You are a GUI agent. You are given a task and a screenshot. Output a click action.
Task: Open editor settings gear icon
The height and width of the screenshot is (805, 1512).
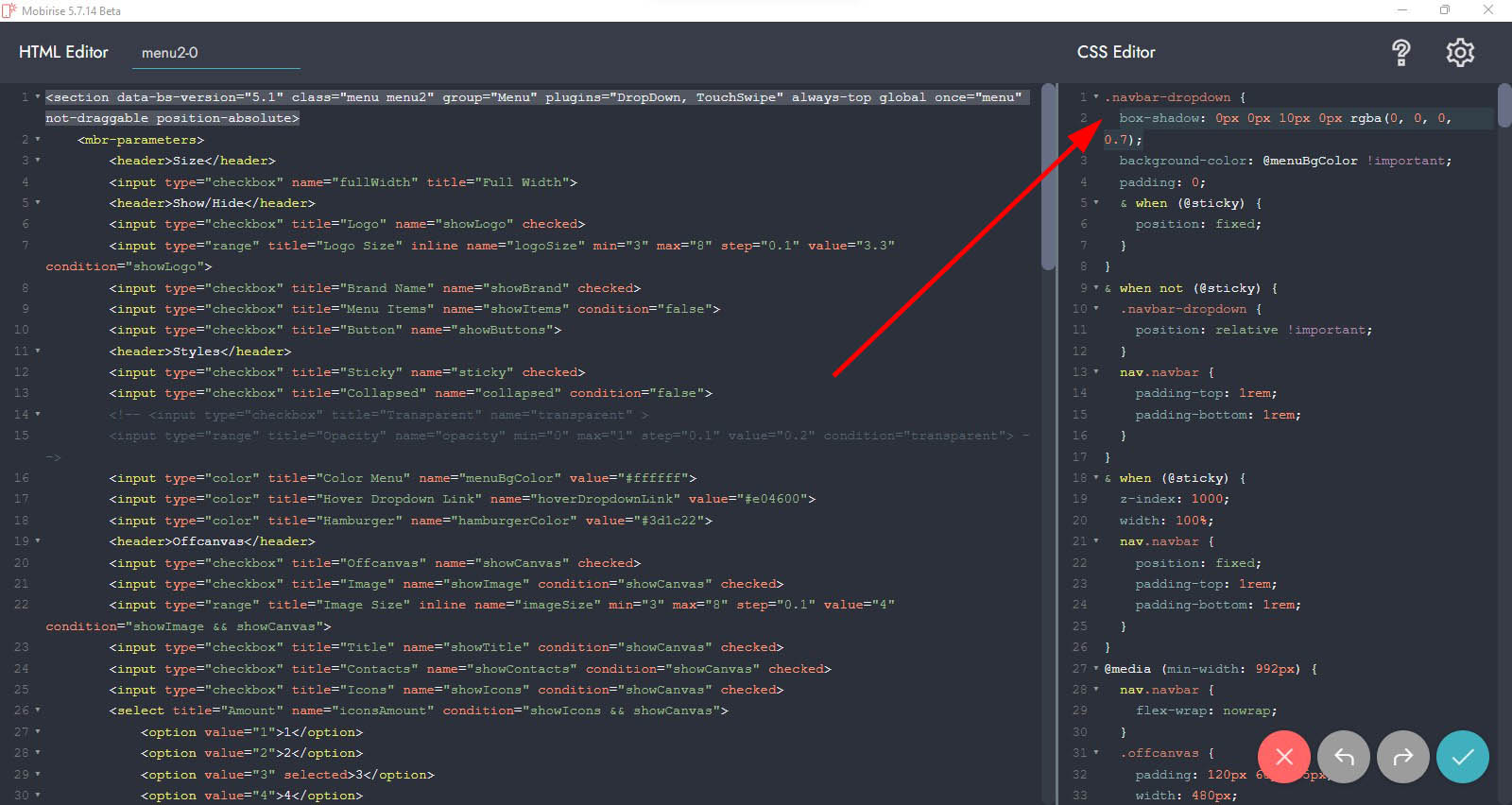click(1460, 53)
